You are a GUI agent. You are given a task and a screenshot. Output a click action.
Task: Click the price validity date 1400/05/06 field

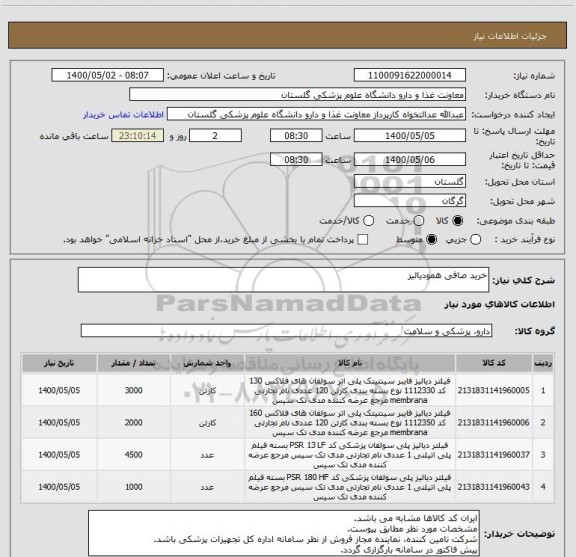point(410,159)
